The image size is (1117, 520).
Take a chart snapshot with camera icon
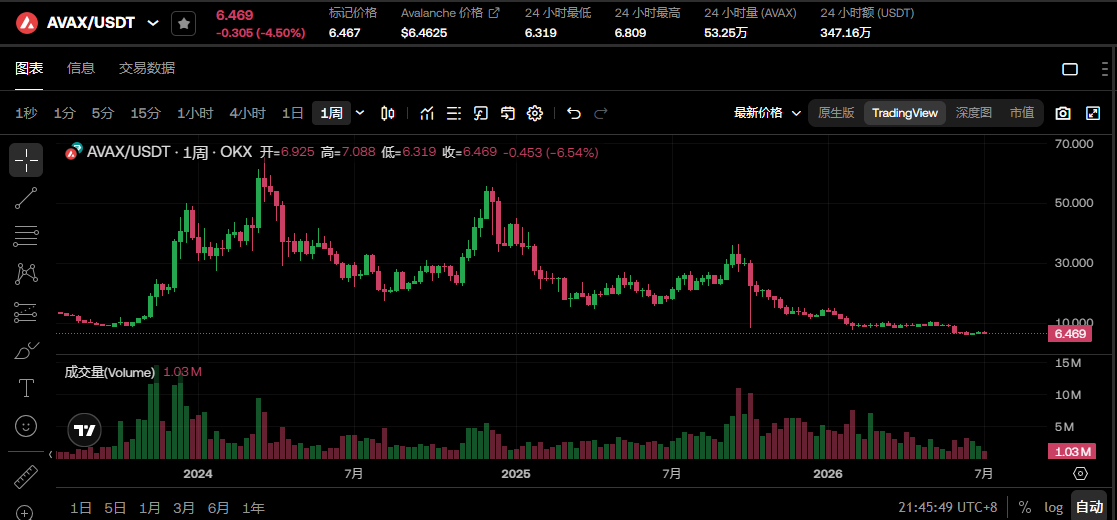click(1063, 113)
